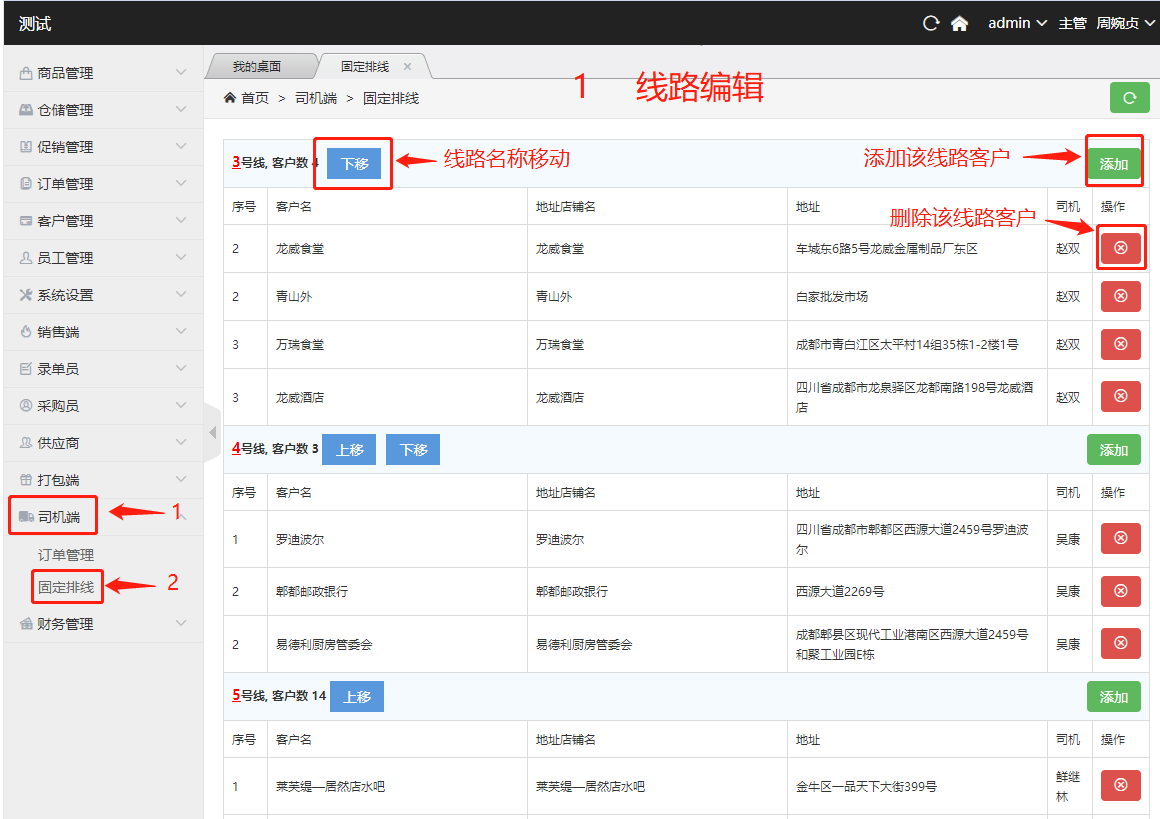Remove 郫都邮政银行 customer row
The height and width of the screenshot is (819, 1160).
point(1120,591)
